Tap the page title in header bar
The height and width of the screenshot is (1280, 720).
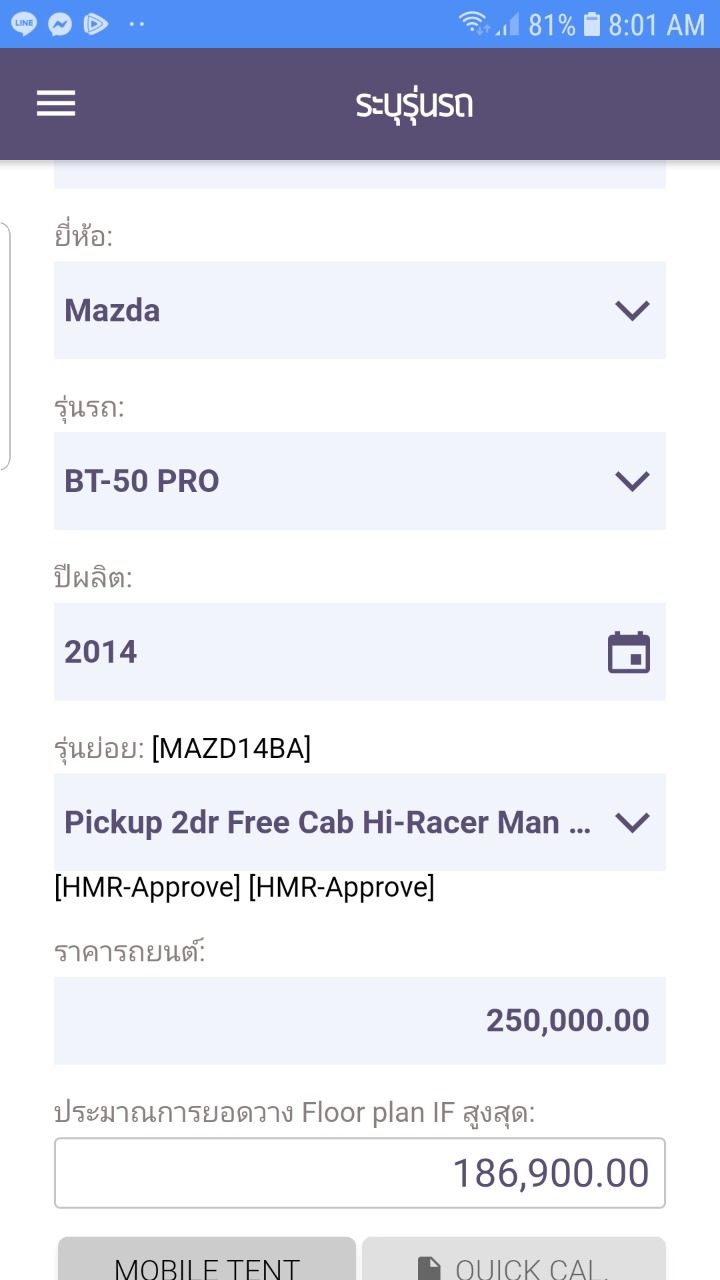click(414, 104)
